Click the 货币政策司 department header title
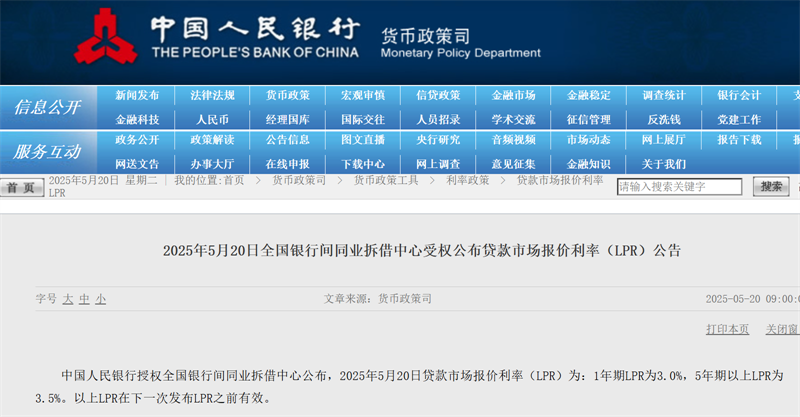The width and height of the screenshot is (800, 417). click(x=426, y=36)
